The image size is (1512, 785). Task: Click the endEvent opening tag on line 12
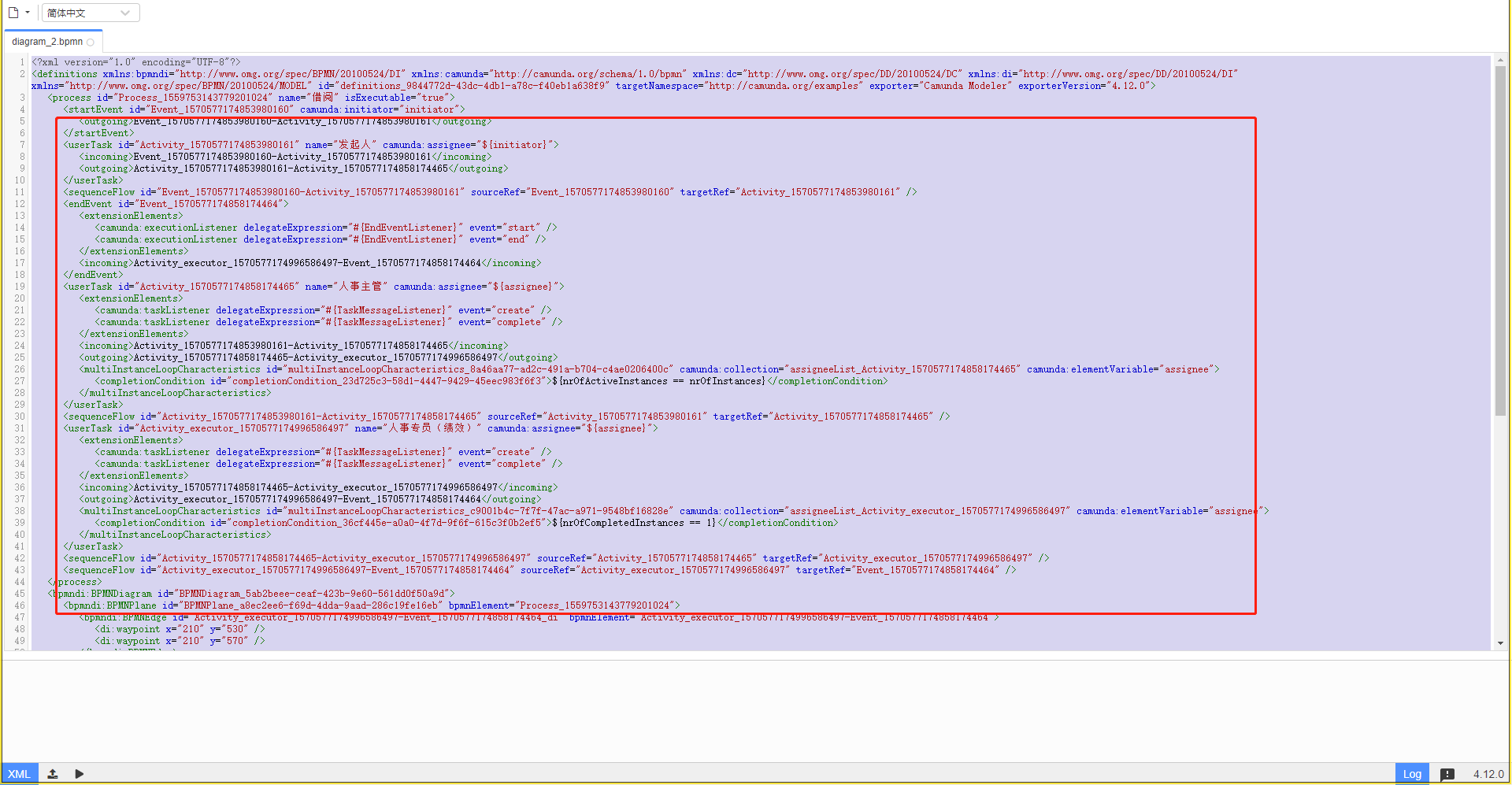[176, 204]
